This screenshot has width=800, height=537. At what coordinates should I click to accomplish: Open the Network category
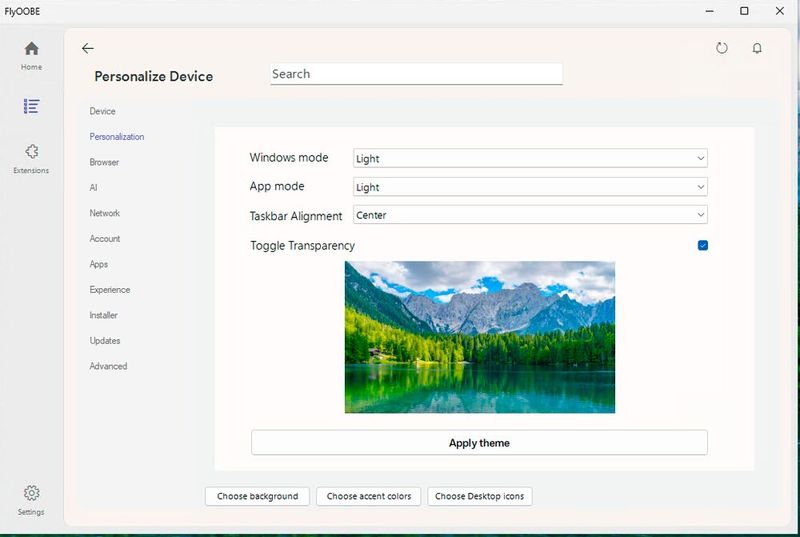click(105, 213)
